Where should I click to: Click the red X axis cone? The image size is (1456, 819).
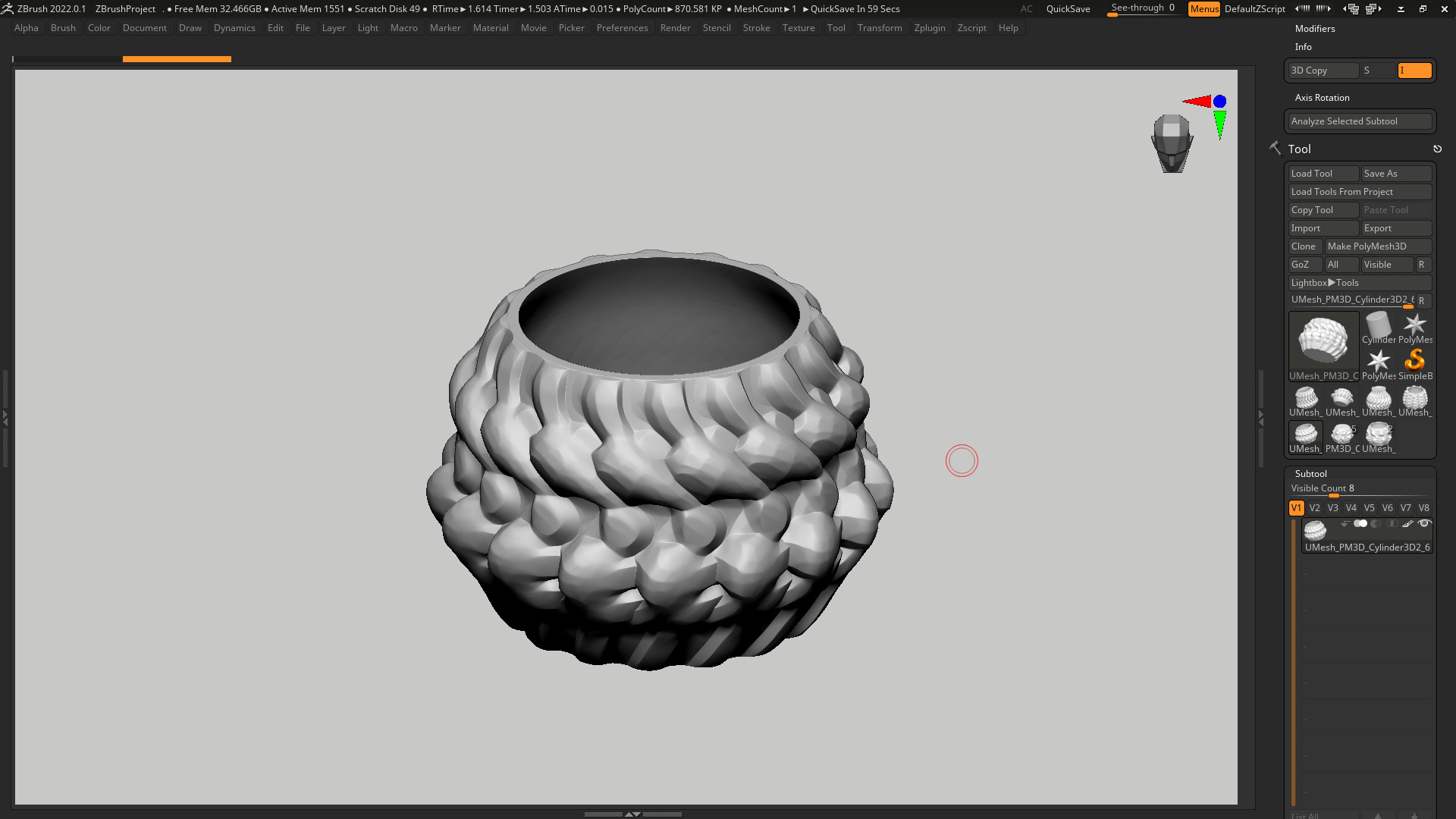tap(1197, 101)
